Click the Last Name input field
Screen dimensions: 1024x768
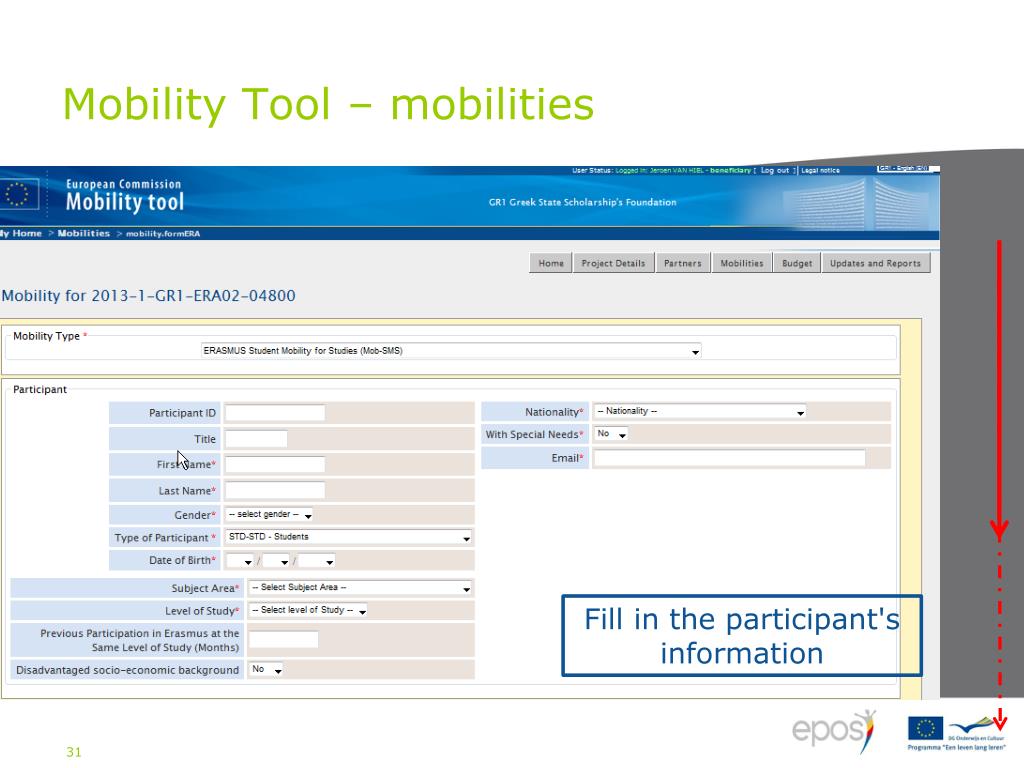tap(275, 490)
